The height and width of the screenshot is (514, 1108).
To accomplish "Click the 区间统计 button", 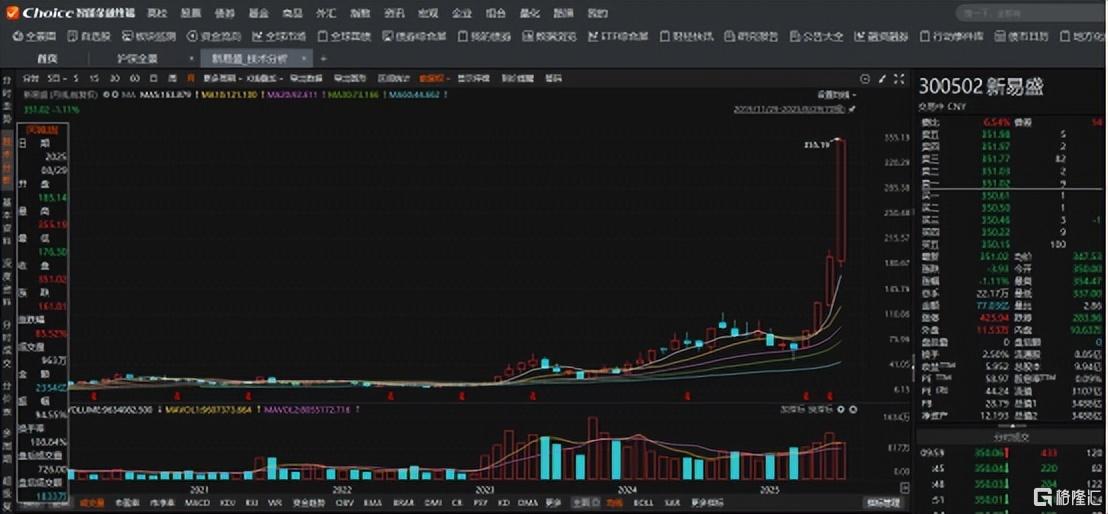I will pyautogui.click(x=394, y=78).
